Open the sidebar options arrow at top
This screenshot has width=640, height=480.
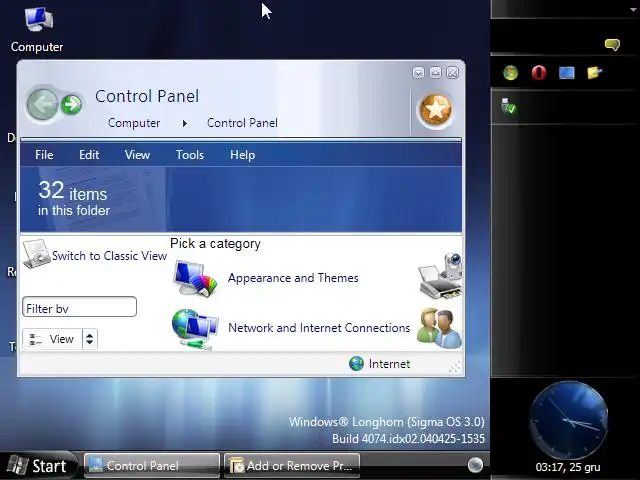point(634,9)
